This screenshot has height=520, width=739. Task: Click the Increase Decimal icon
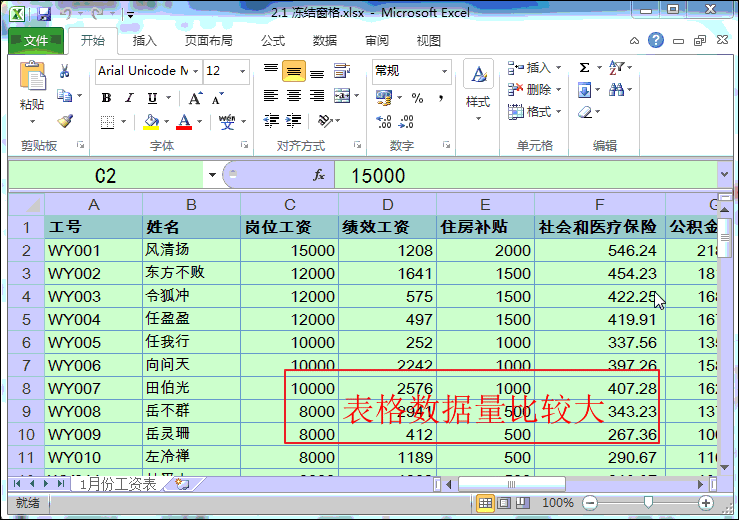click(x=383, y=122)
